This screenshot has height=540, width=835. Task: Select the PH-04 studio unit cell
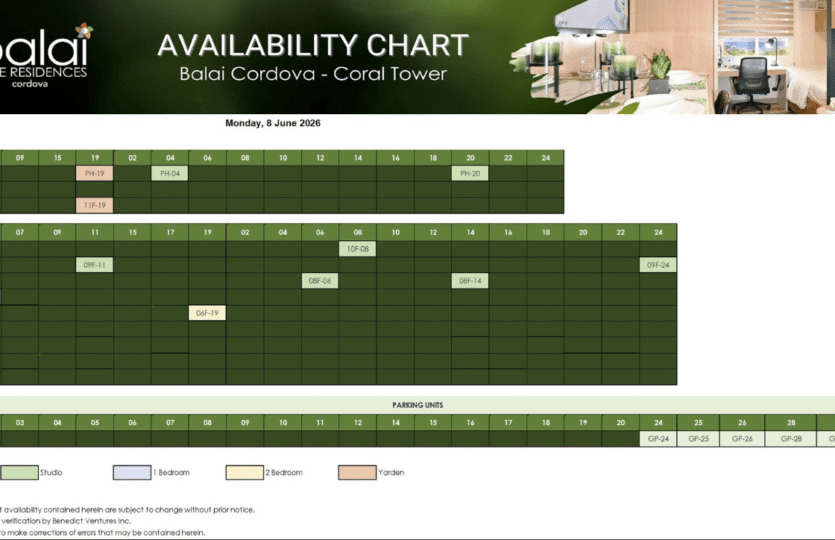click(170, 174)
